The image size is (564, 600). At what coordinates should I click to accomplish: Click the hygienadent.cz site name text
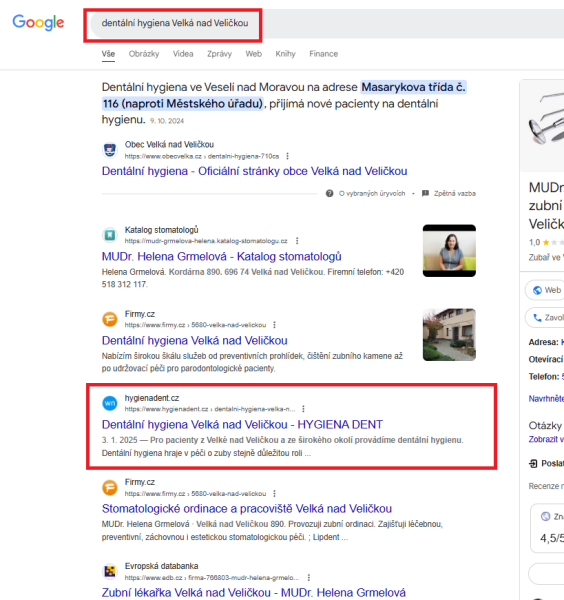click(152, 398)
